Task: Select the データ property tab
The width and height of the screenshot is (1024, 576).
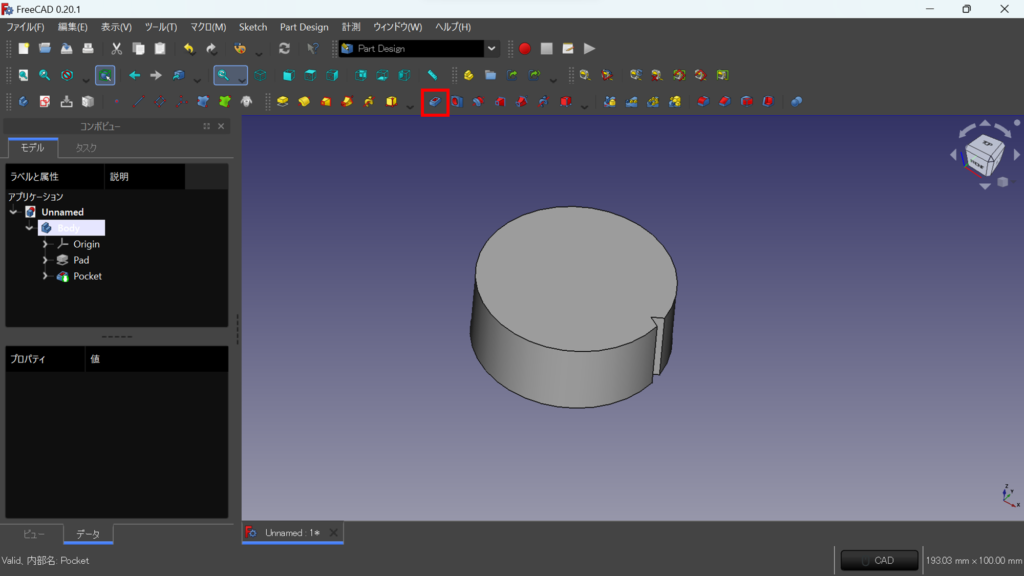Action: click(x=88, y=534)
